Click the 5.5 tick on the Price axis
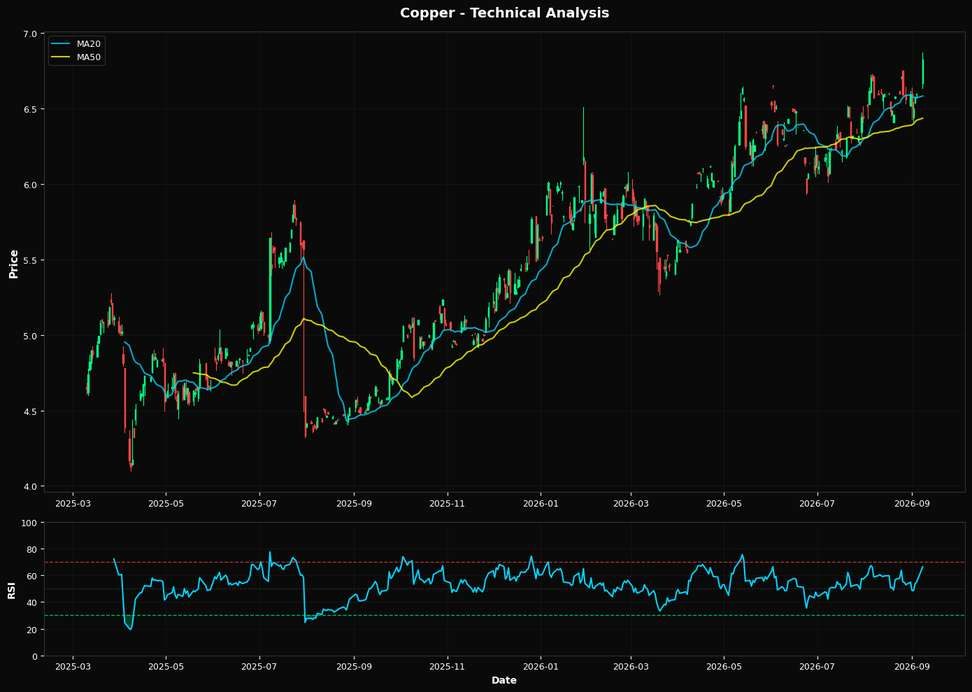Image resolution: width=972 pixels, height=692 pixels. coord(31,260)
